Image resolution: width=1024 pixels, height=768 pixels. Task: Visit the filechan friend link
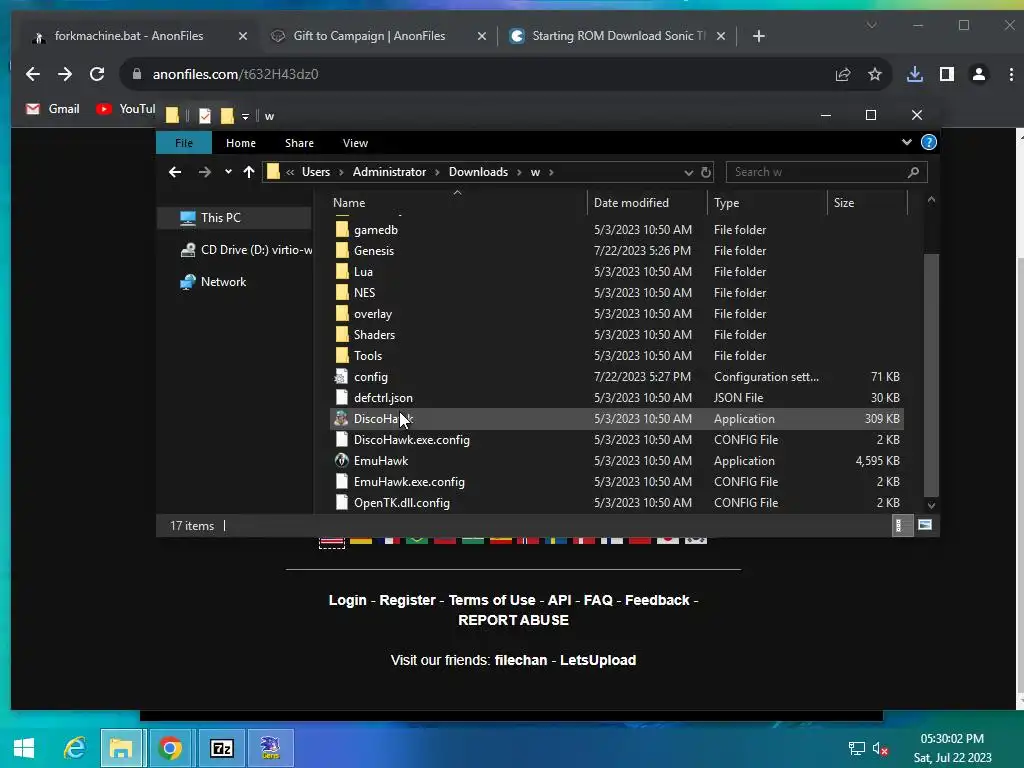[520, 660]
